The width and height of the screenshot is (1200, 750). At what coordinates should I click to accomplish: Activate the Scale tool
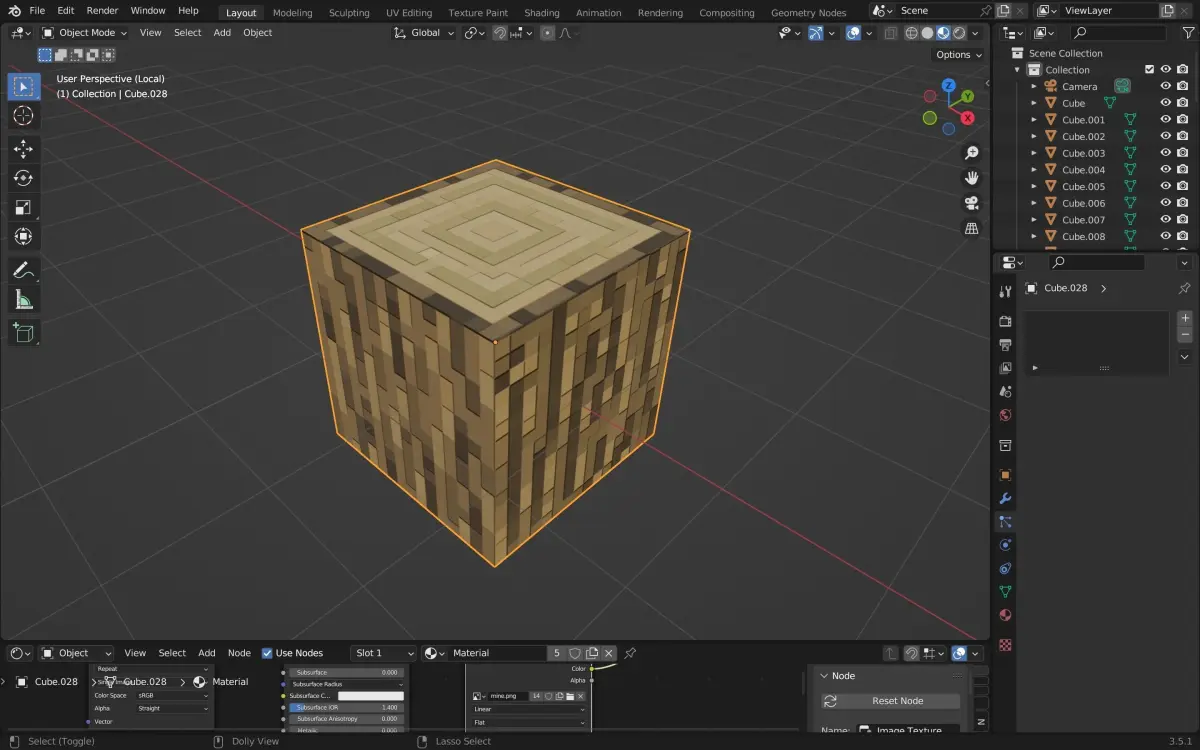point(23,208)
